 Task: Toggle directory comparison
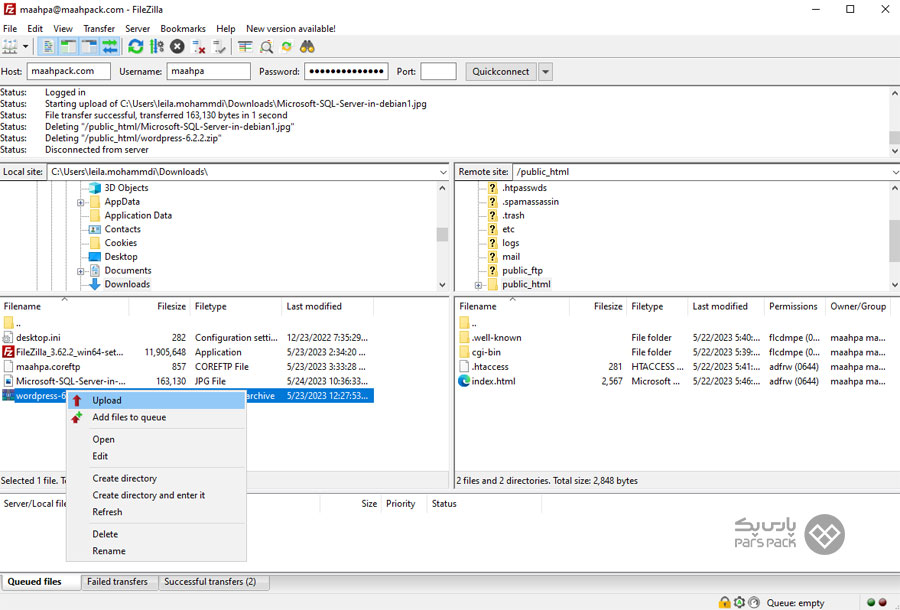click(x=266, y=47)
